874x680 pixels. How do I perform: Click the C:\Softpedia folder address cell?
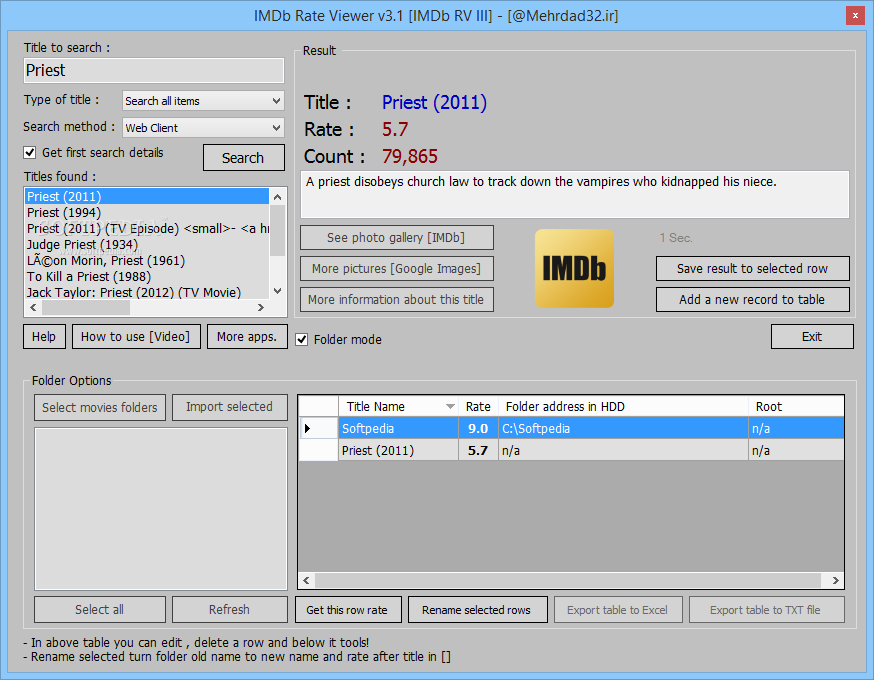click(623, 428)
